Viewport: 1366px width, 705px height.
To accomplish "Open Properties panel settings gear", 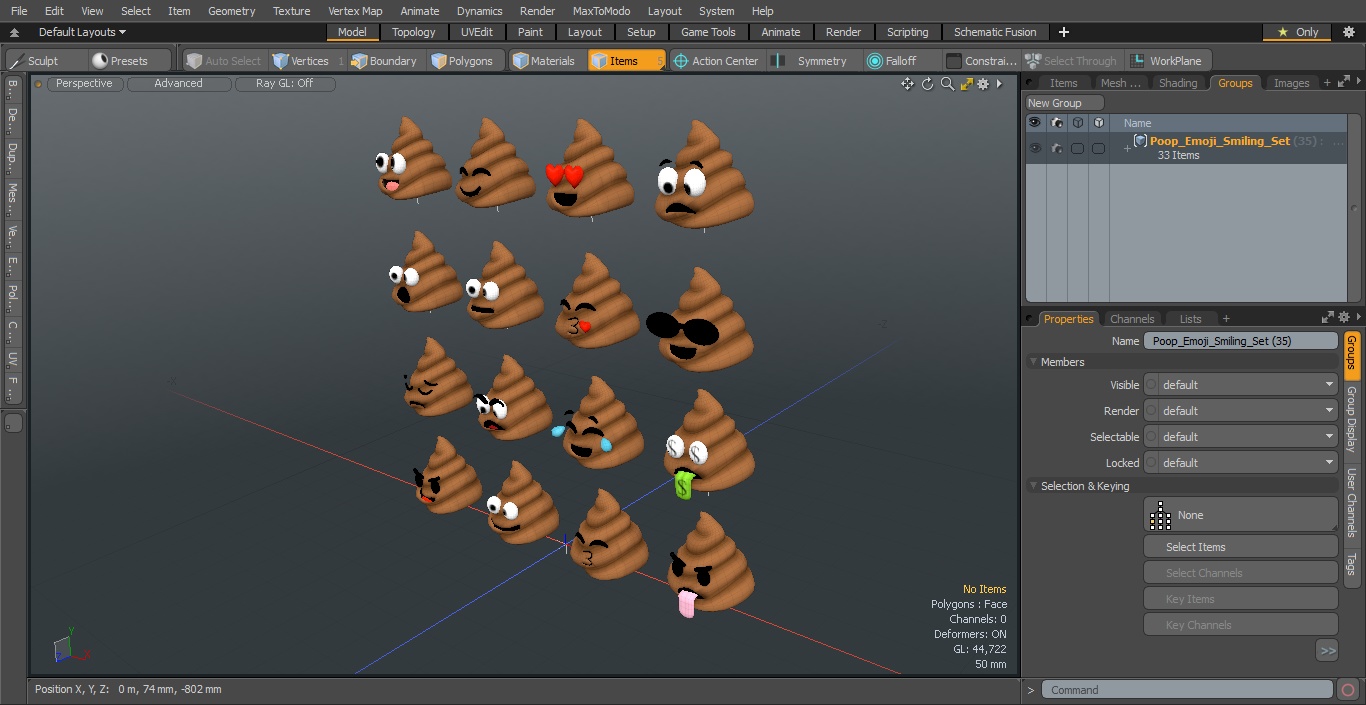I will (1344, 318).
